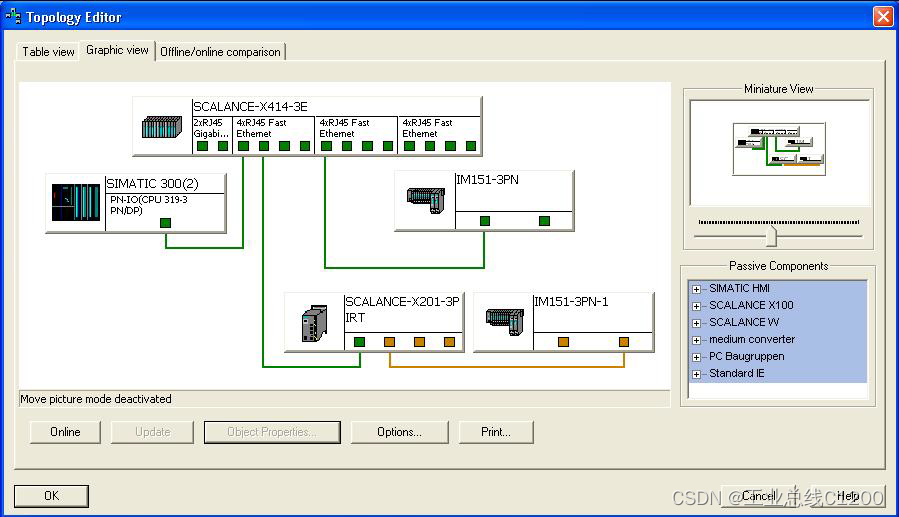Screen dimensions: 899x517
Task: Click the PN-IO(CPU 319-3 PN/DP) label
Action: click(148, 205)
